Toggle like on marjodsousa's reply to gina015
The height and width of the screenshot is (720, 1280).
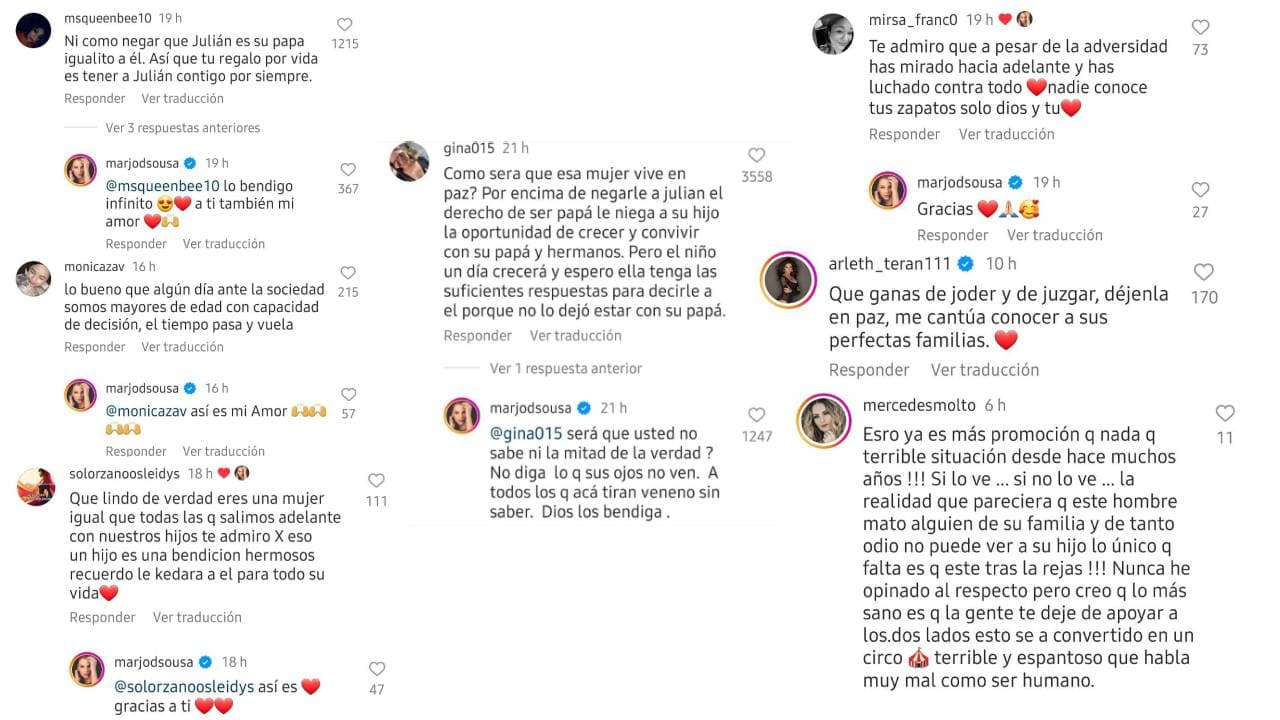tap(757, 416)
